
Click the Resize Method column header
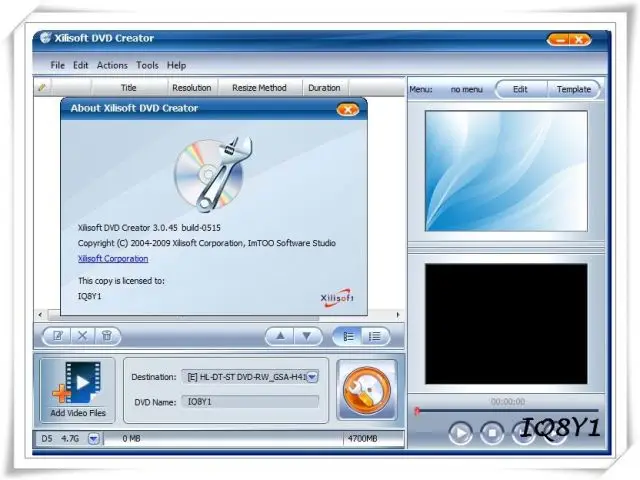[259, 88]
